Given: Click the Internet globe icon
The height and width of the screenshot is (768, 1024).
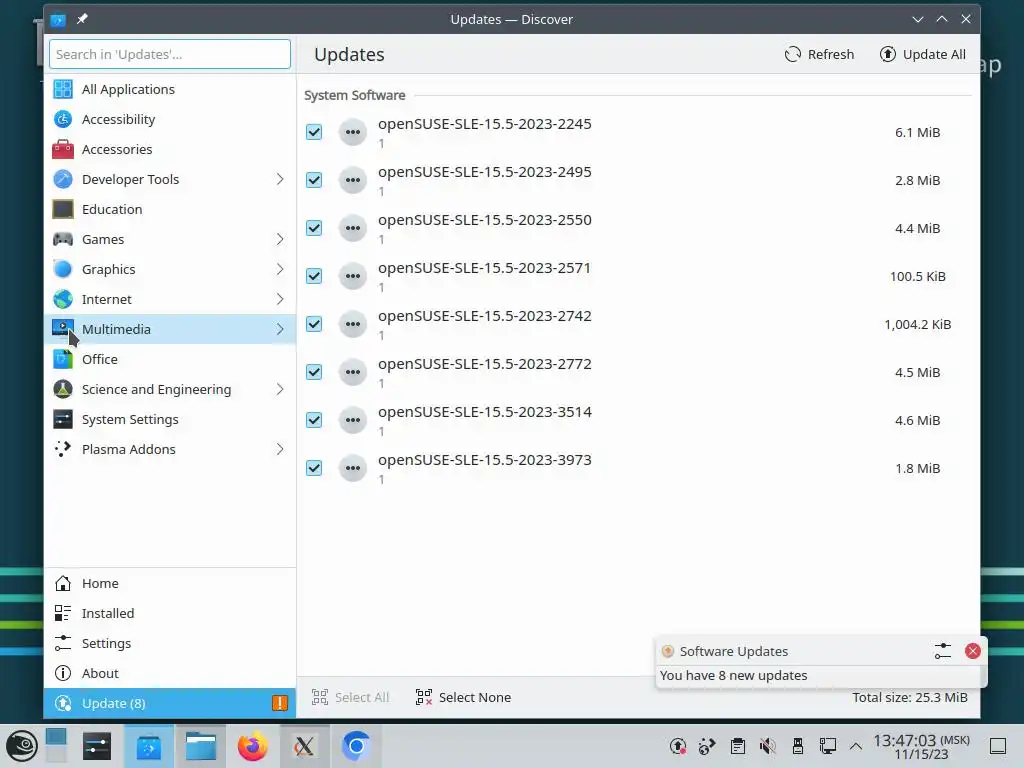Looking at the screenshot, I should [63, 300].
